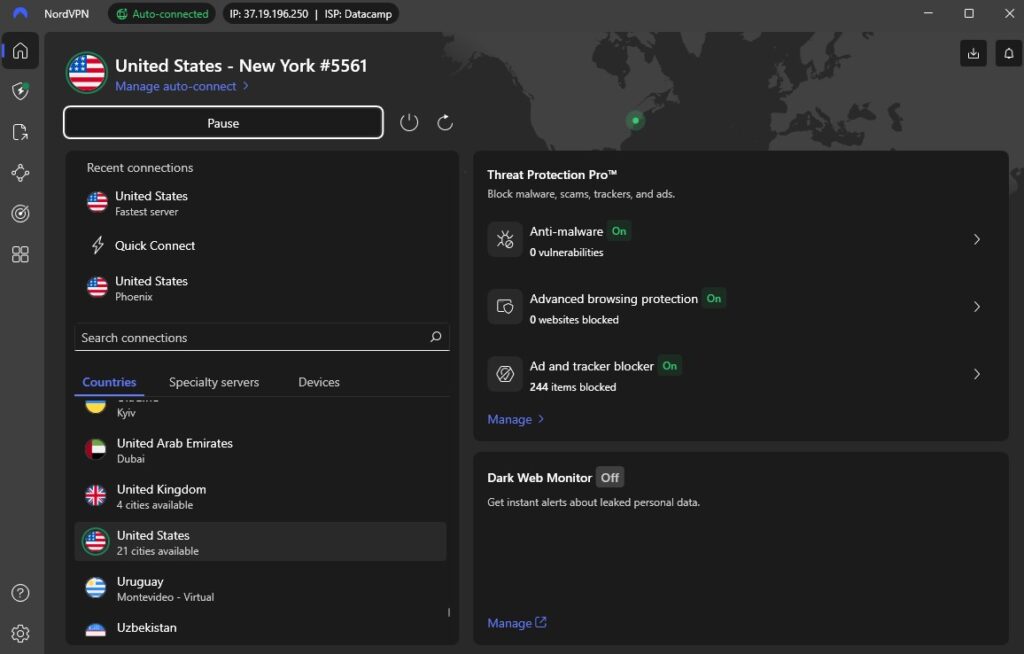Expand the Anti-malware row chevron
The width and height of the screenshot is (1024, 654).
[x=976, y=239]
